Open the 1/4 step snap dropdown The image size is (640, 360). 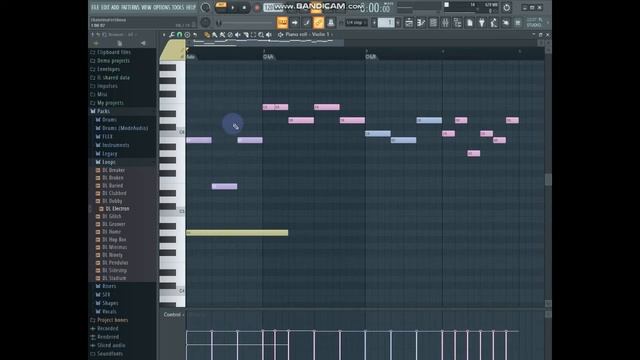356,22
